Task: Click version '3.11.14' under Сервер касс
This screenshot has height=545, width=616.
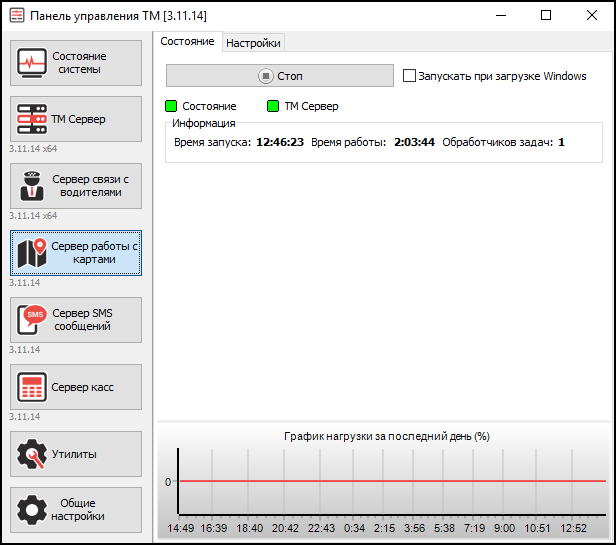Action: coord(25,417)
